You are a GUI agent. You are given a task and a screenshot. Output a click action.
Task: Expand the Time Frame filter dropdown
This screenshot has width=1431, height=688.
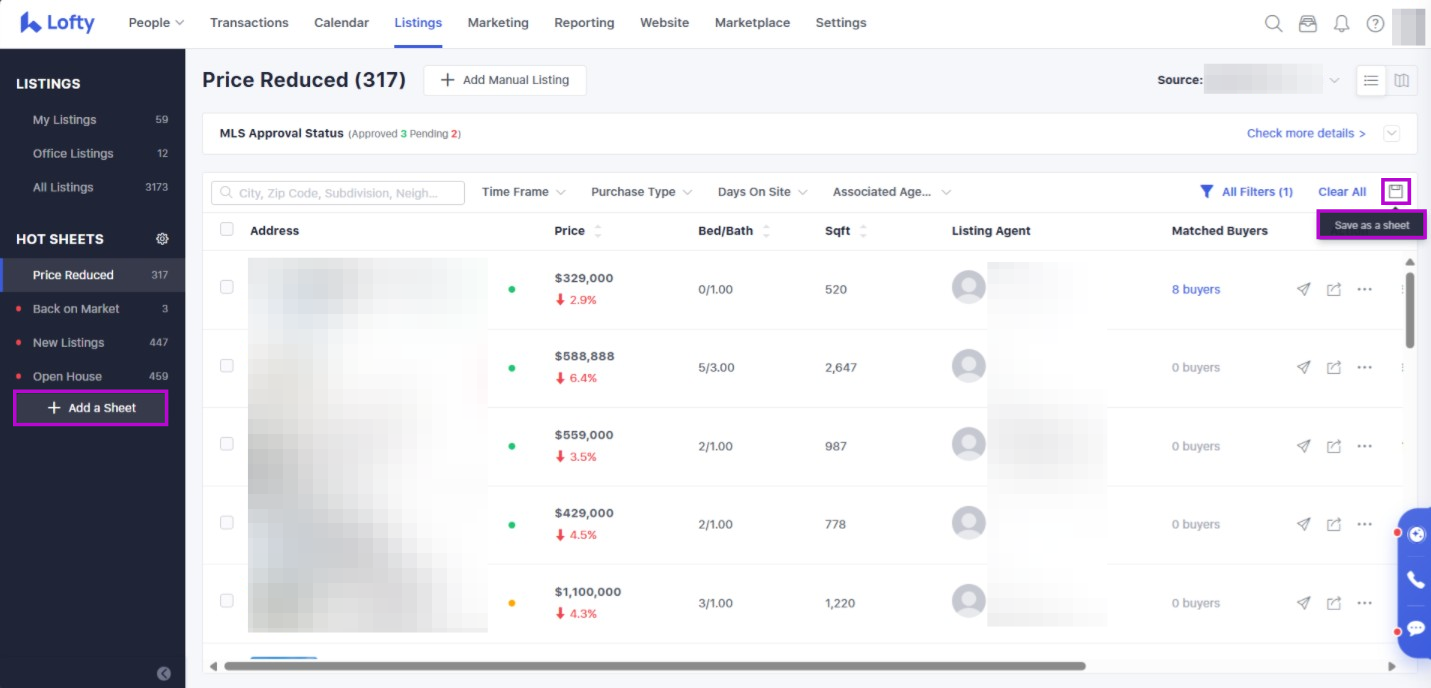click(x=523, y=192)
